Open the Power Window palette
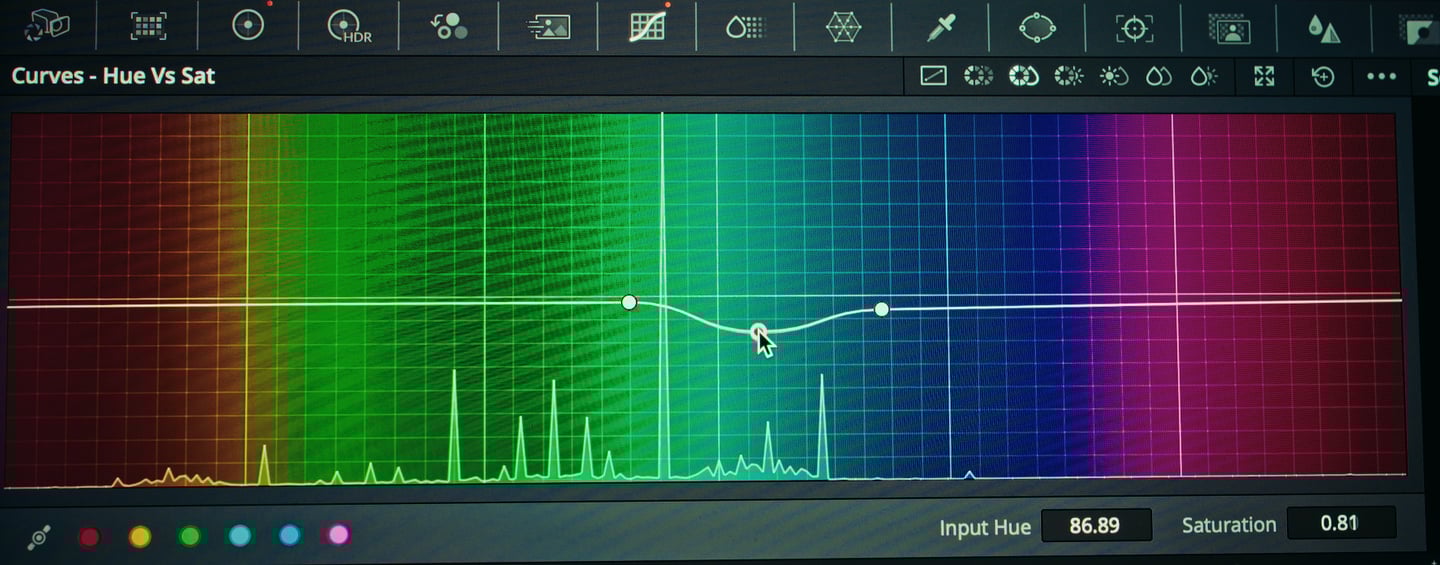 tap(1037, 27)
